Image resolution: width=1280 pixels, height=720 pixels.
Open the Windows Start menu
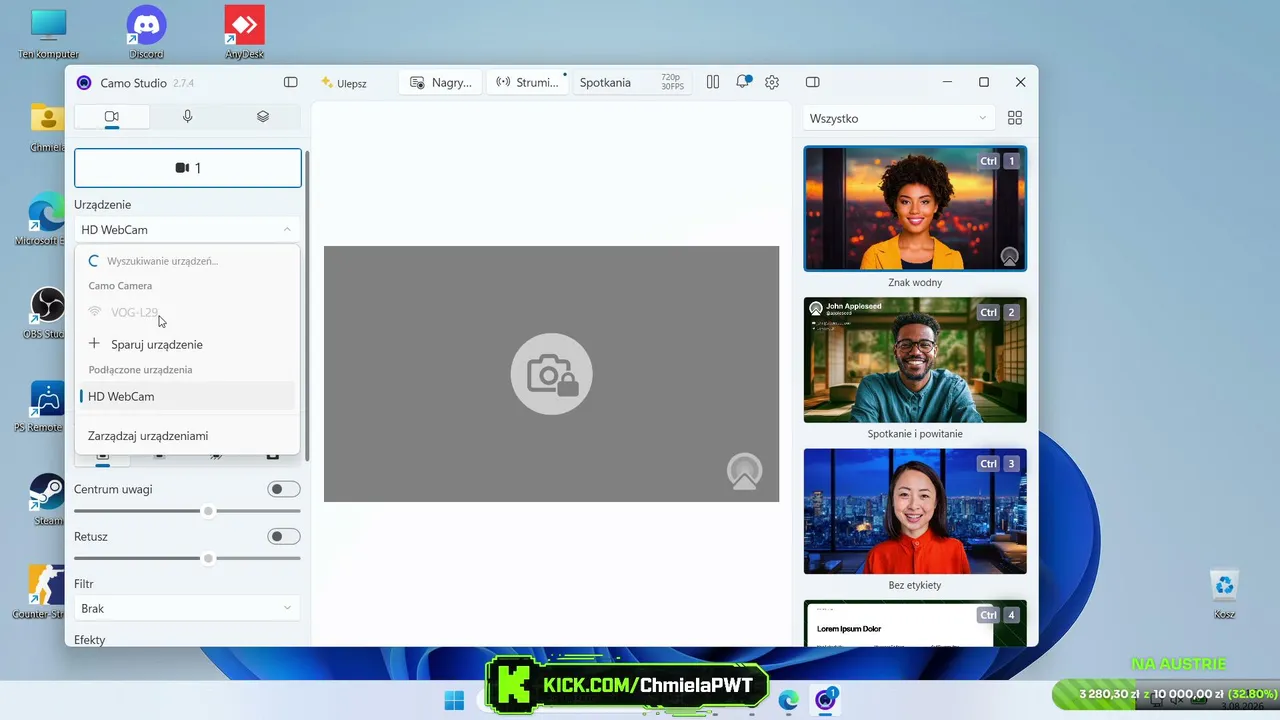point(454,699)
